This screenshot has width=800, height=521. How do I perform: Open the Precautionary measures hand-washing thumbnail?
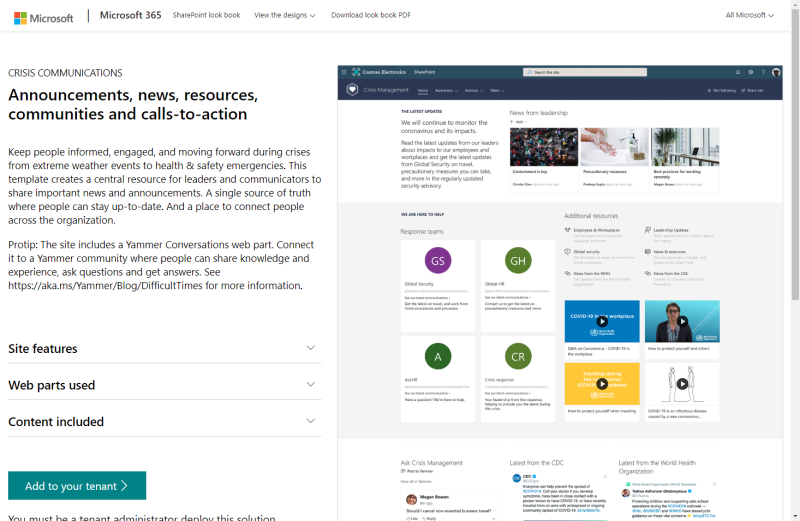pyautogui.click(x=614, y=147)
